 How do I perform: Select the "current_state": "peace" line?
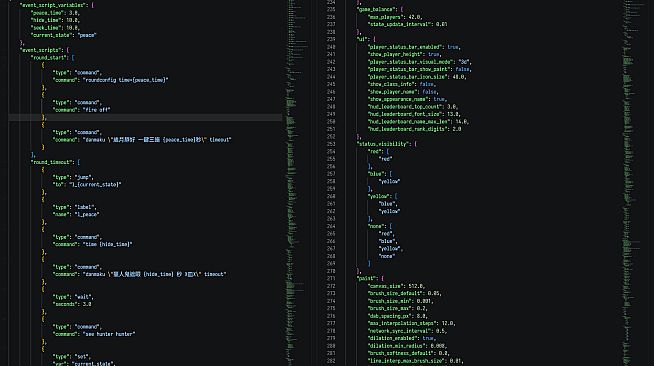[64, 35]
